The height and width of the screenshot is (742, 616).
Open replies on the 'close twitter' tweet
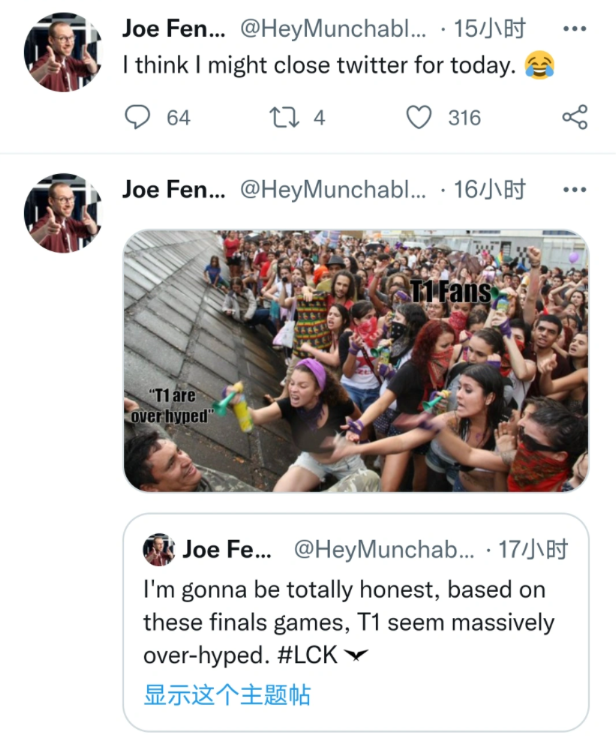(x=137, y=118)
